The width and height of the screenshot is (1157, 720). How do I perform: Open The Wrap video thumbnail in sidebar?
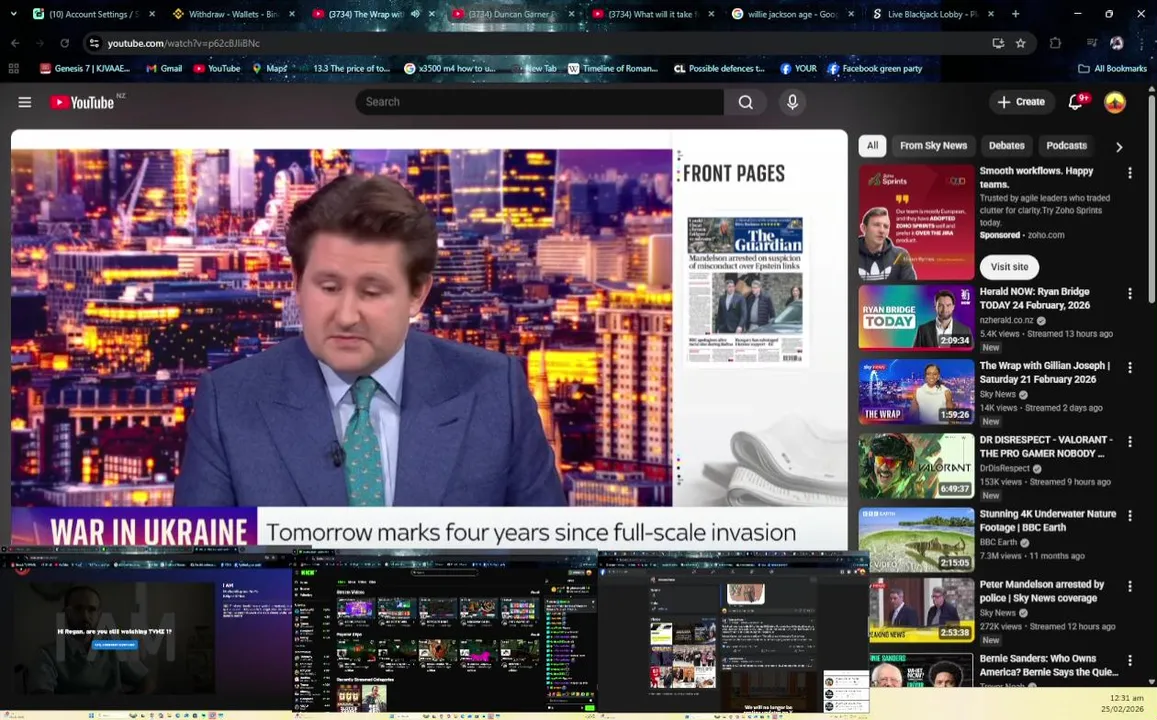[x=916, y=392]
